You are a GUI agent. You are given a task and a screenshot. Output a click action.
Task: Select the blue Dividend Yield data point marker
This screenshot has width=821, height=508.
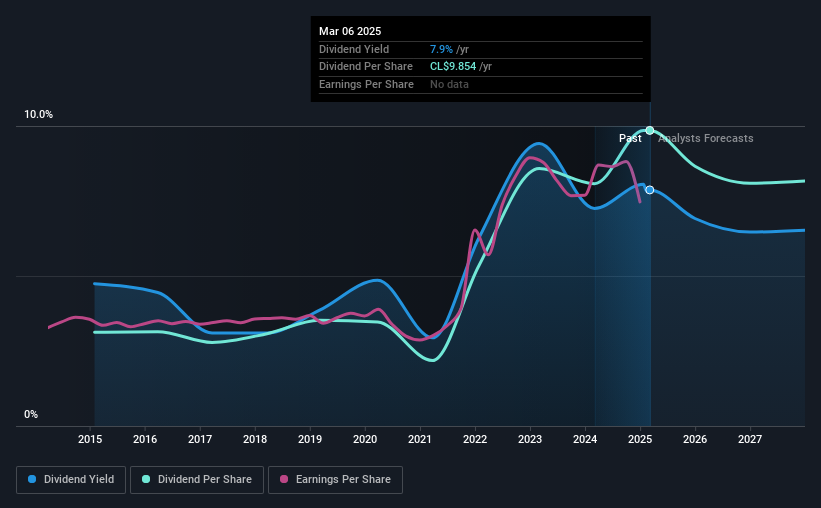[x=650, y=190]
